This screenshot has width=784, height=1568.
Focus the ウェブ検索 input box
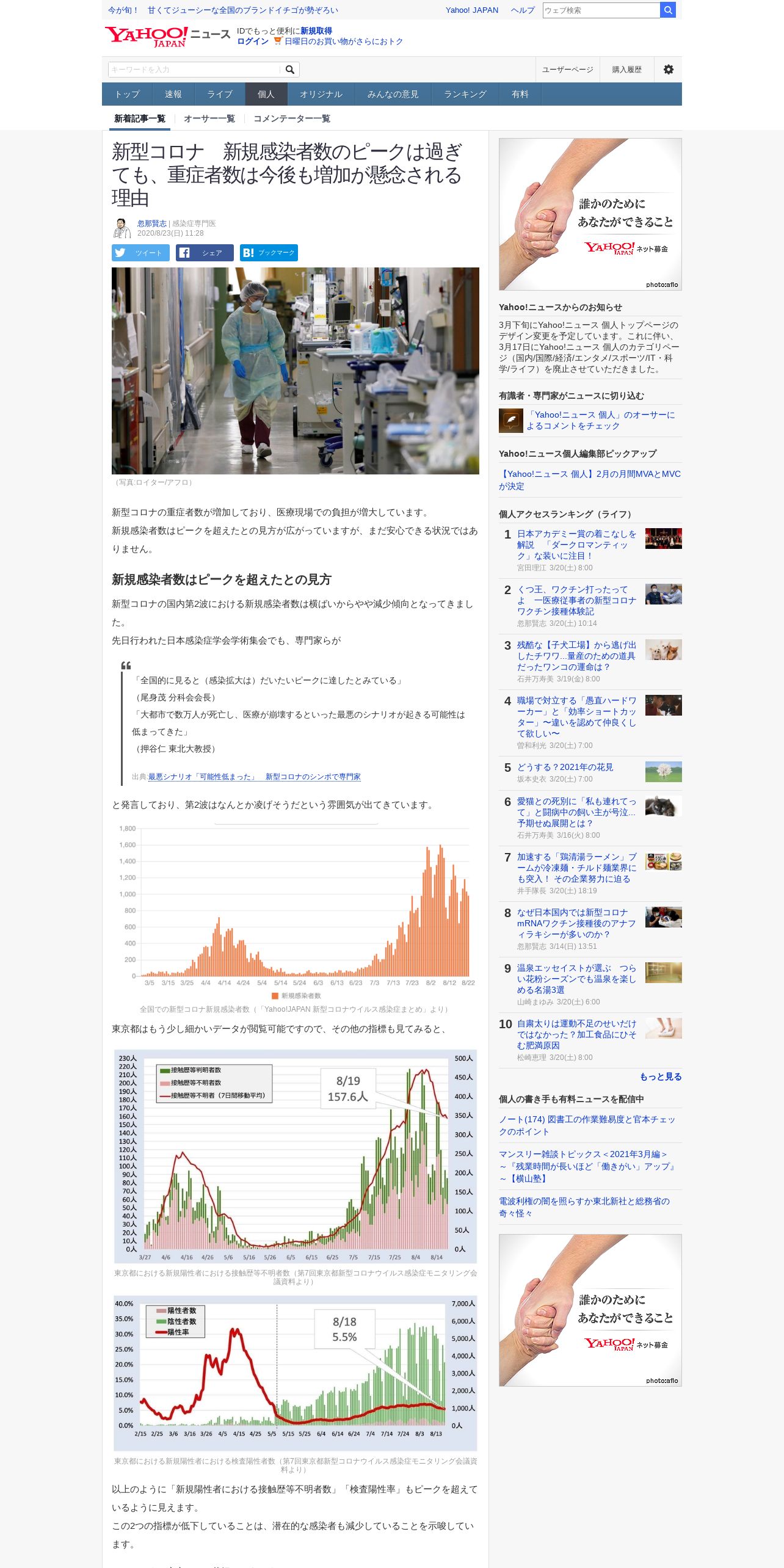[x=601, y=10]
